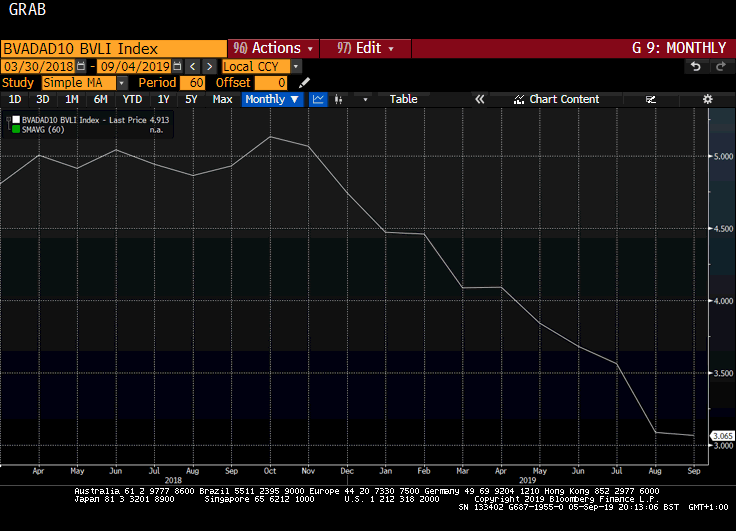Open chart settings gear
The width and height of the screenshot is (736, 531).
click(707, 99)
